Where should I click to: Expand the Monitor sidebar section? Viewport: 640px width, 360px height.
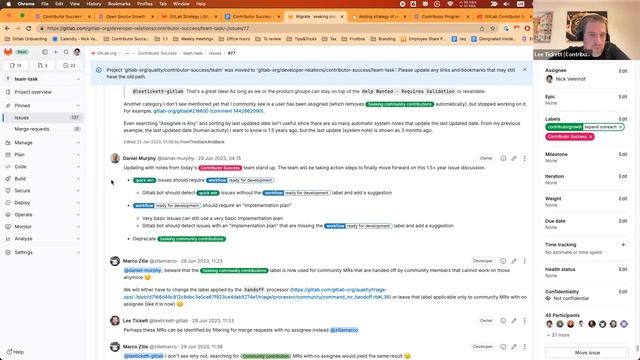click(42, 227)
